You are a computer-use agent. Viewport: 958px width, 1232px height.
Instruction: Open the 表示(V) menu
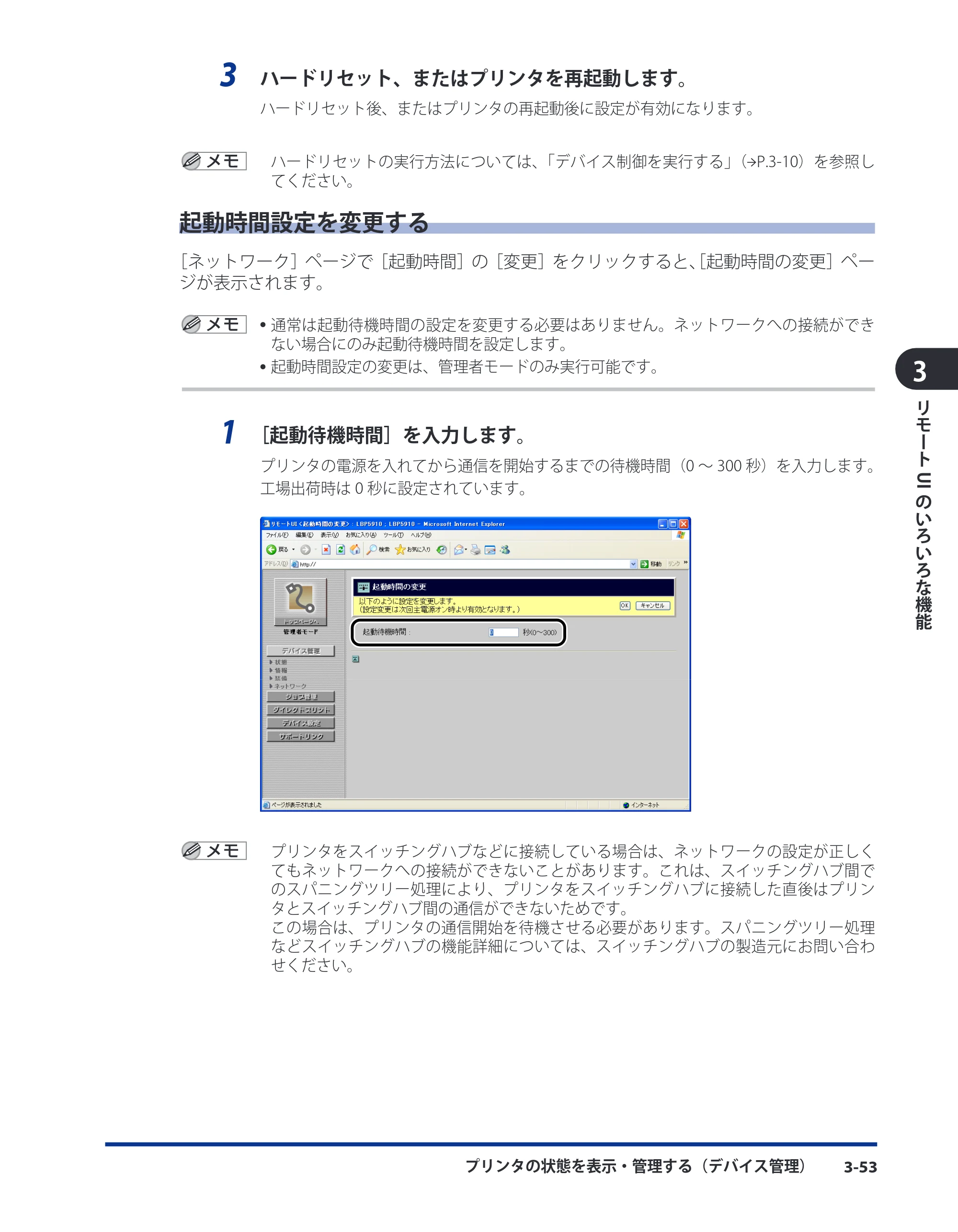coord(330,535)
